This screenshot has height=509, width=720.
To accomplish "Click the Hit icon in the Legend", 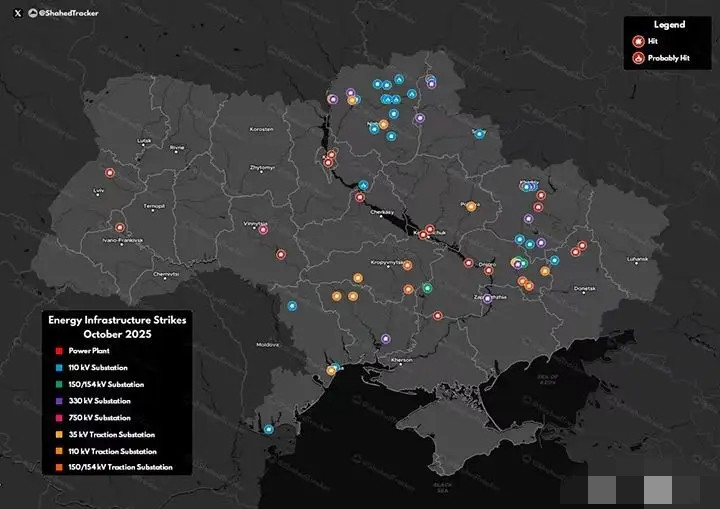I will coord(638,41).
